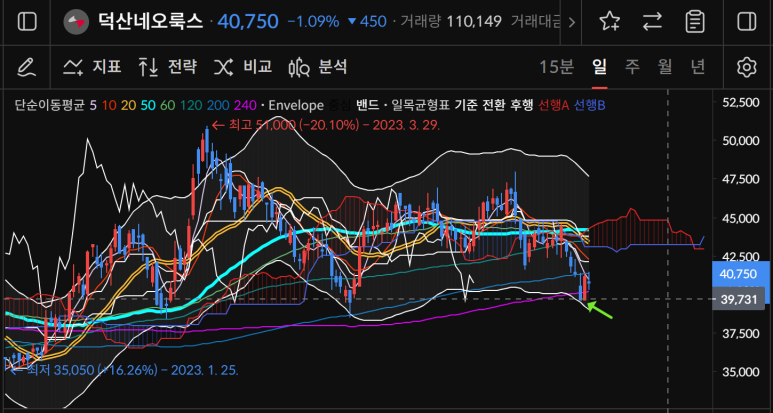Add stock to favorites with star icon

tap(609, 22)
